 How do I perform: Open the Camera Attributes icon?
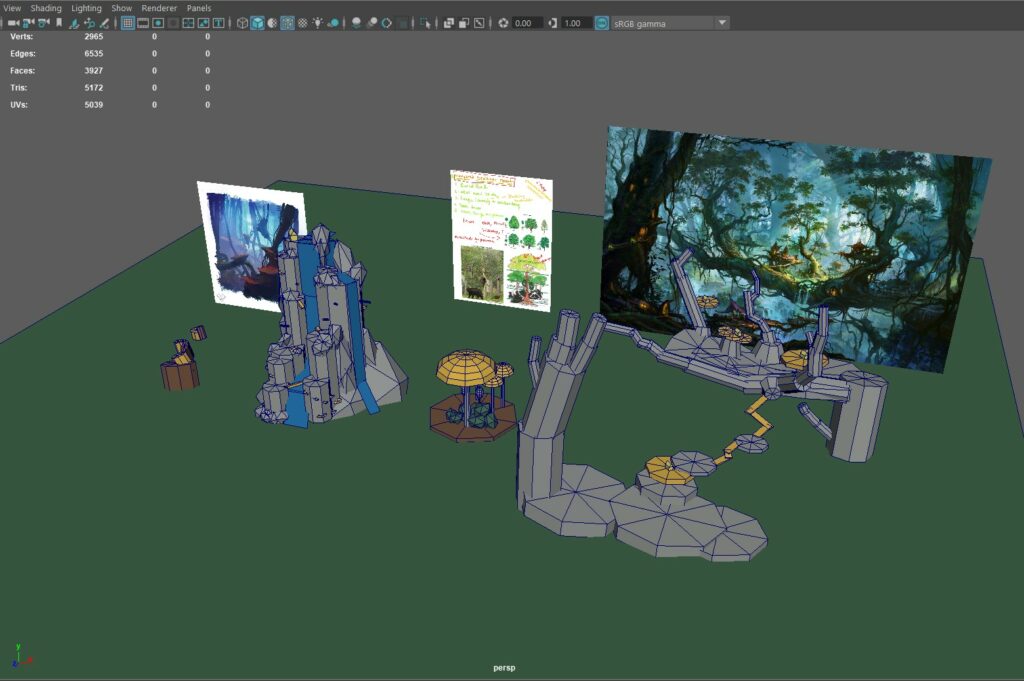tap(44, 23)
